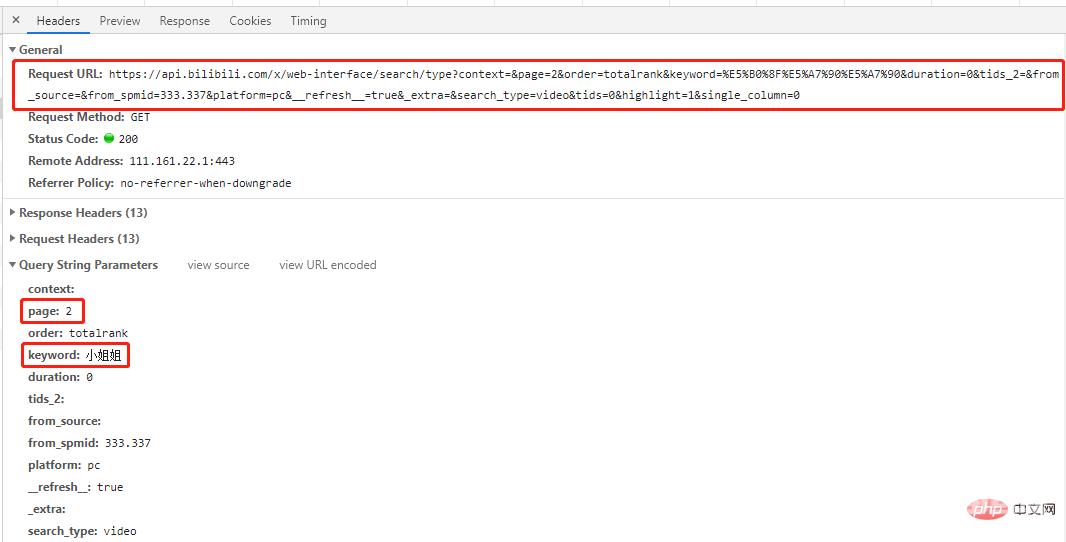Select Remote Address 111.161.22.1:443
1066x542 pixels.
click(x=182, y=161)
